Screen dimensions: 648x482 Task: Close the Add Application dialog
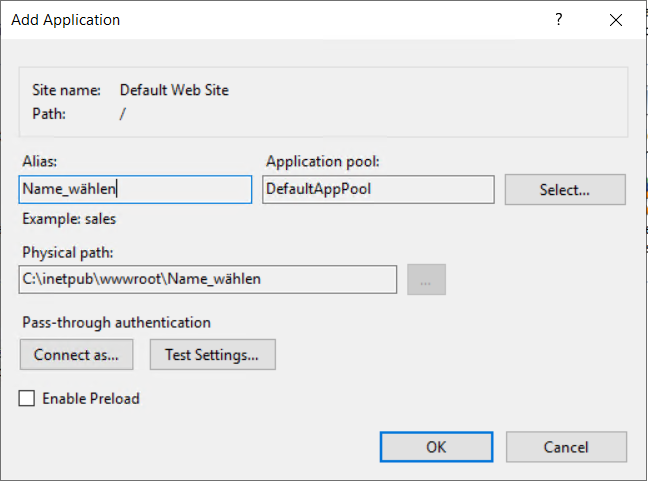coord(614,19)
